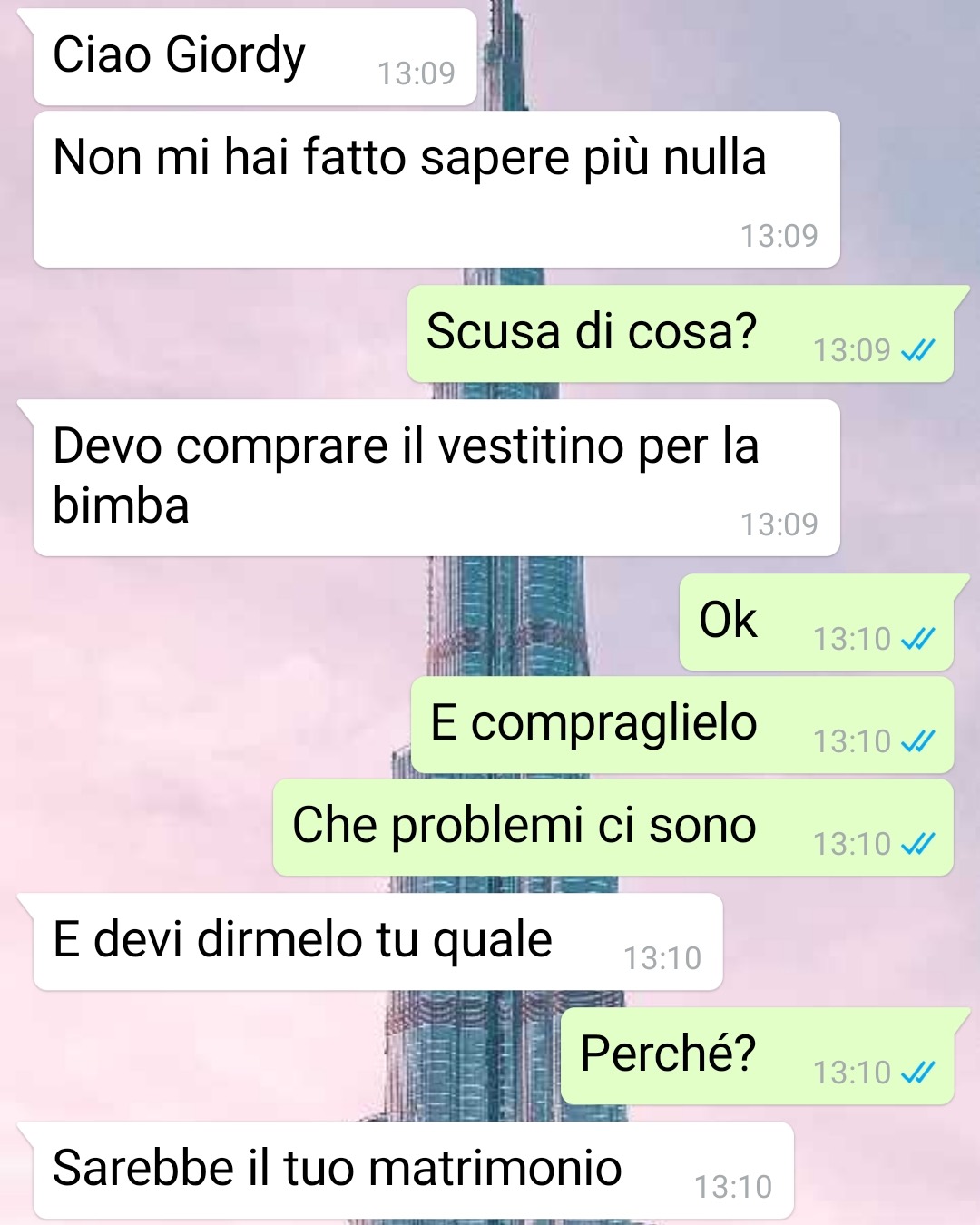Click the read receipt ticks on 'E compraglielo'

[917, 741]
